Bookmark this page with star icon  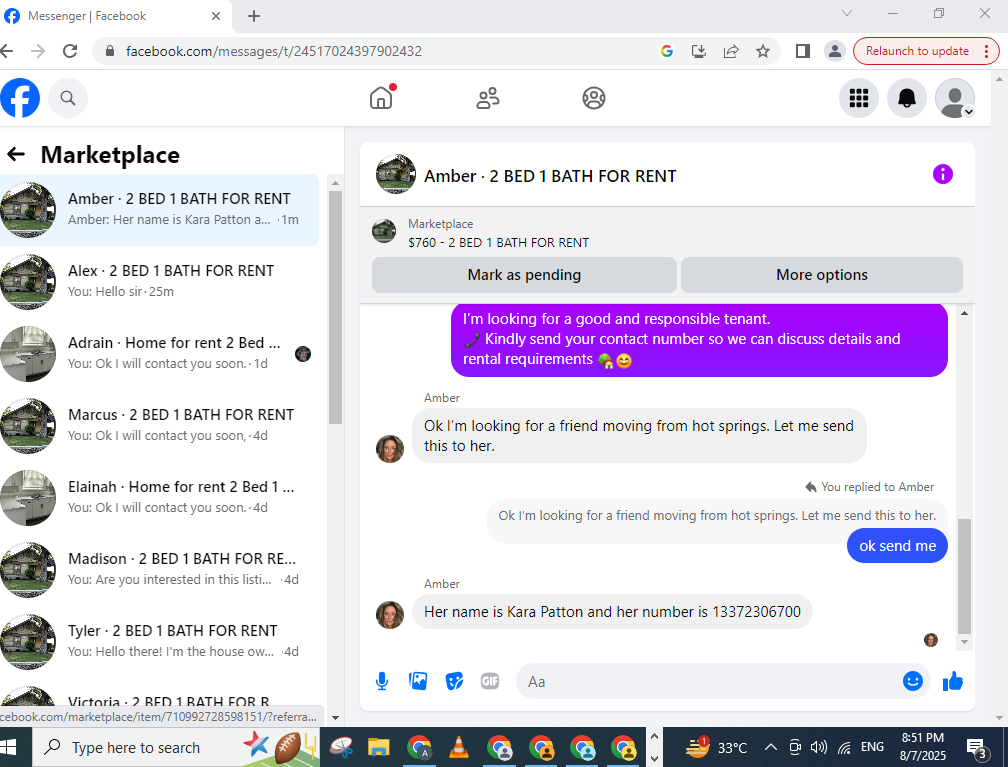(762, 51)
